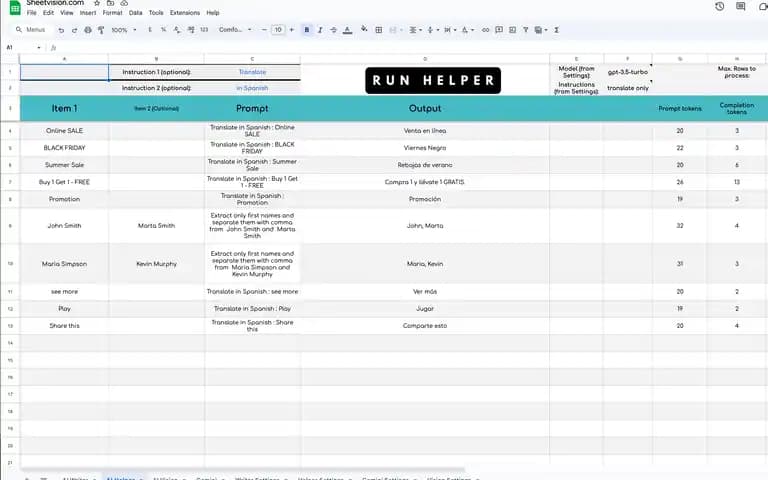Open the functions sigma menu

pyautogui.click(x=556, y=30)
